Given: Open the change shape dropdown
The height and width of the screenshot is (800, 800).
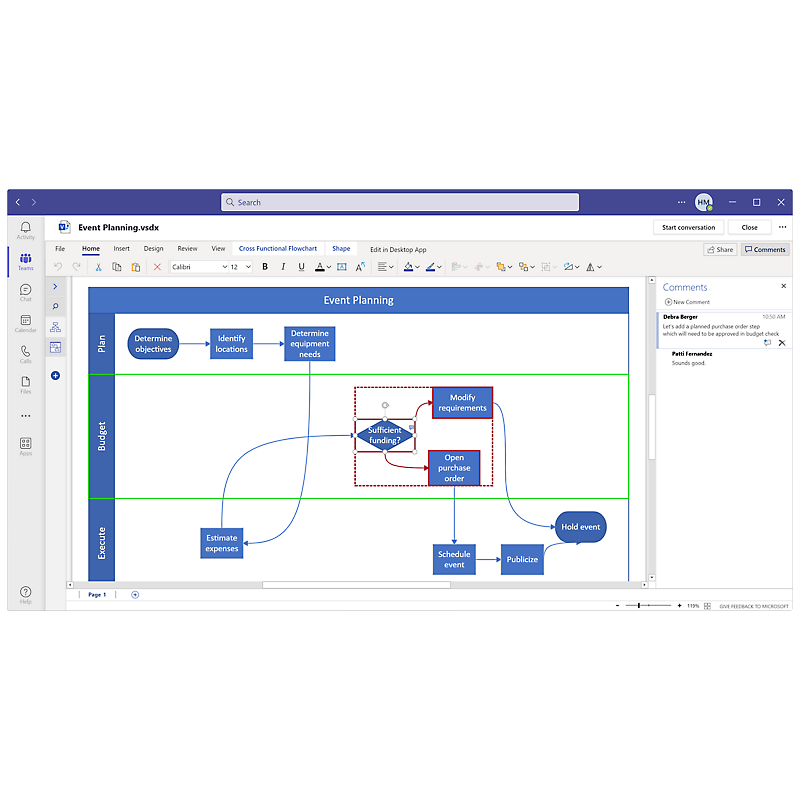Looking at the screenshot, I should 526,266.
